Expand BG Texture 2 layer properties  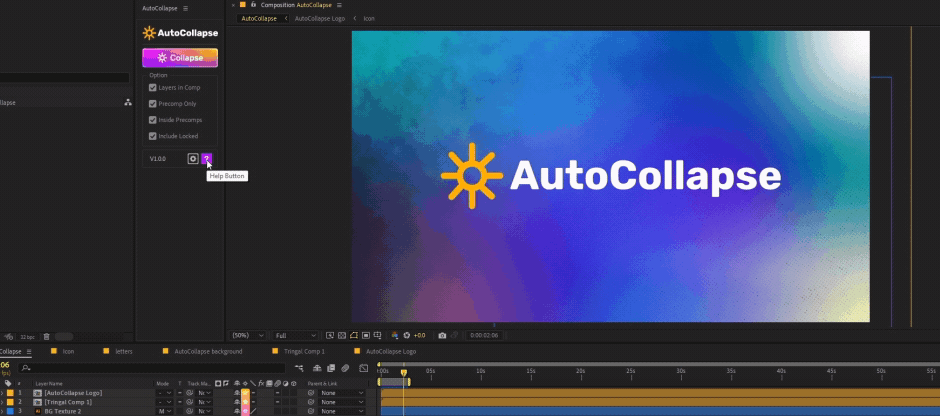point(2,411)
